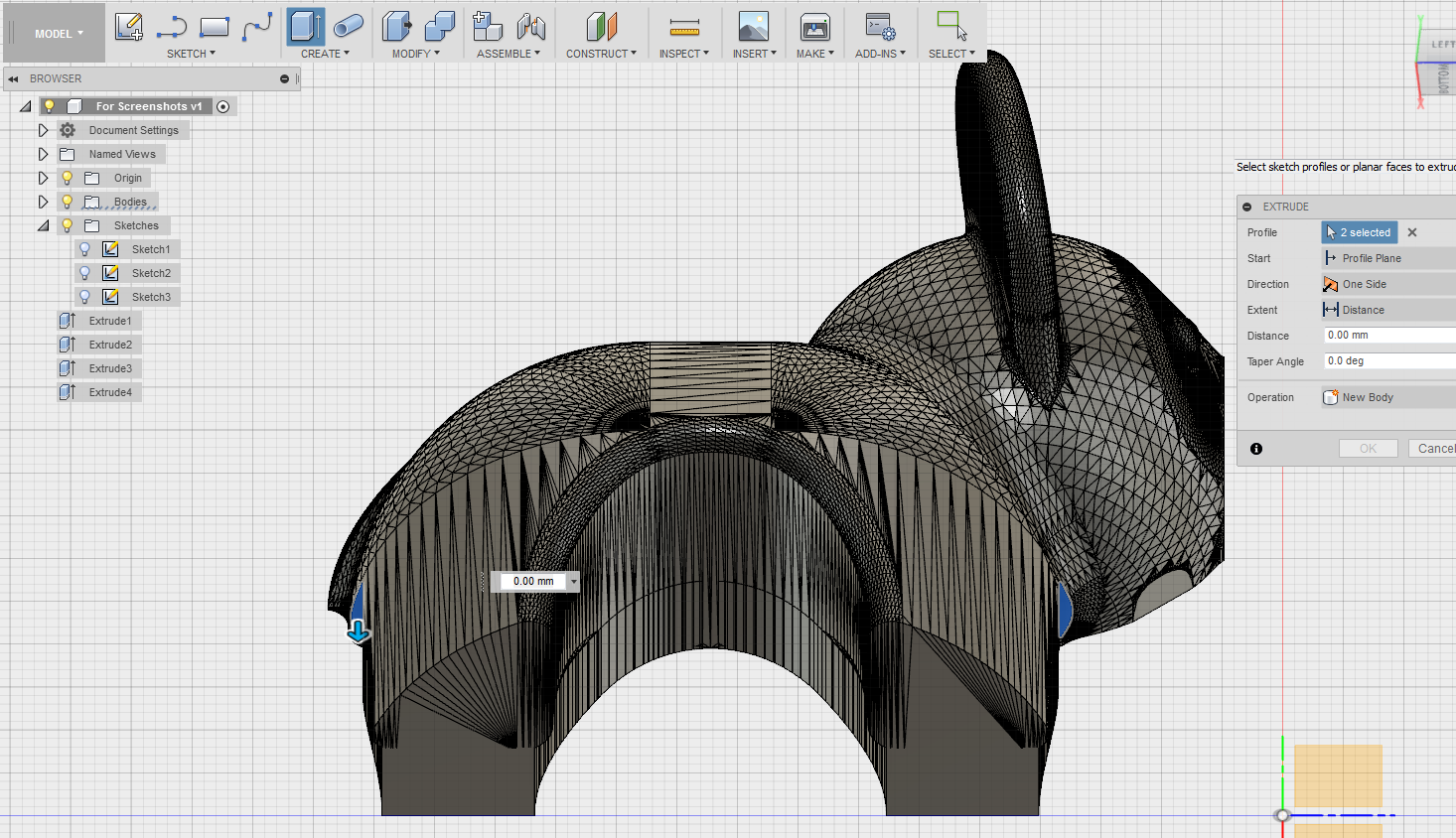The height and width of the screenshot is (838, 1456).
Task: Collapse the EXTRUDE dialog header
Action: click(1247, 207)
